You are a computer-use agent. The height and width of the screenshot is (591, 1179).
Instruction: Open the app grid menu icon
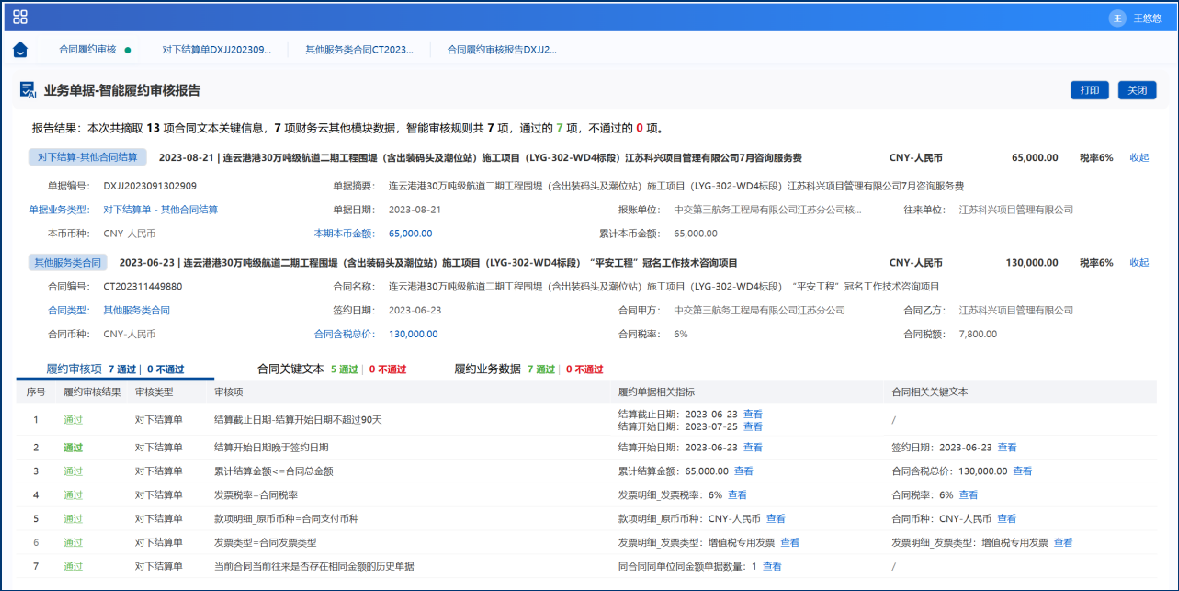(21, 17)
